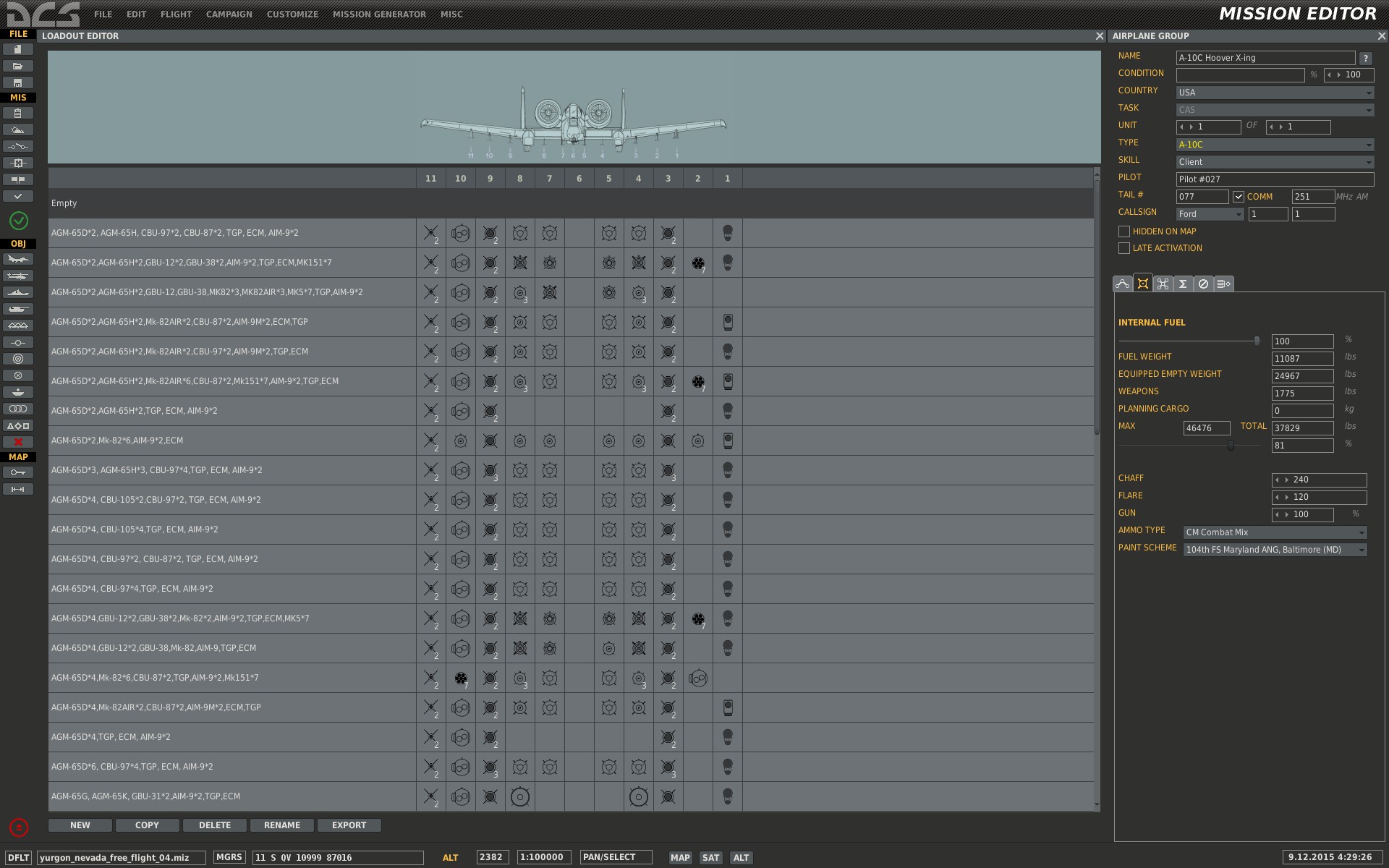This screenshot has height=868, width=1389.
Task: Enable the Hidden on Map checkbox
Action: 1124,231
